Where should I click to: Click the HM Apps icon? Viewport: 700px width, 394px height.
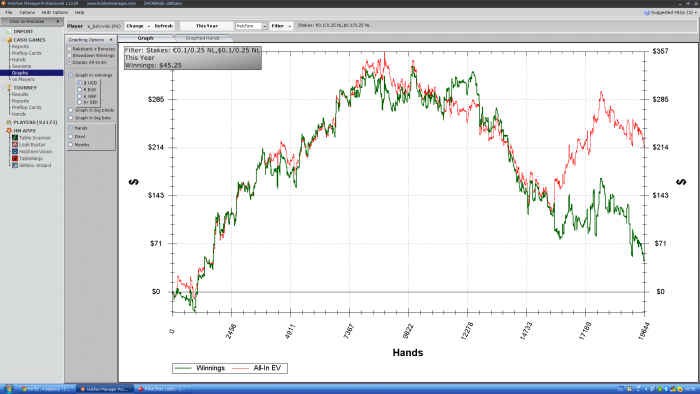[9, 131]
